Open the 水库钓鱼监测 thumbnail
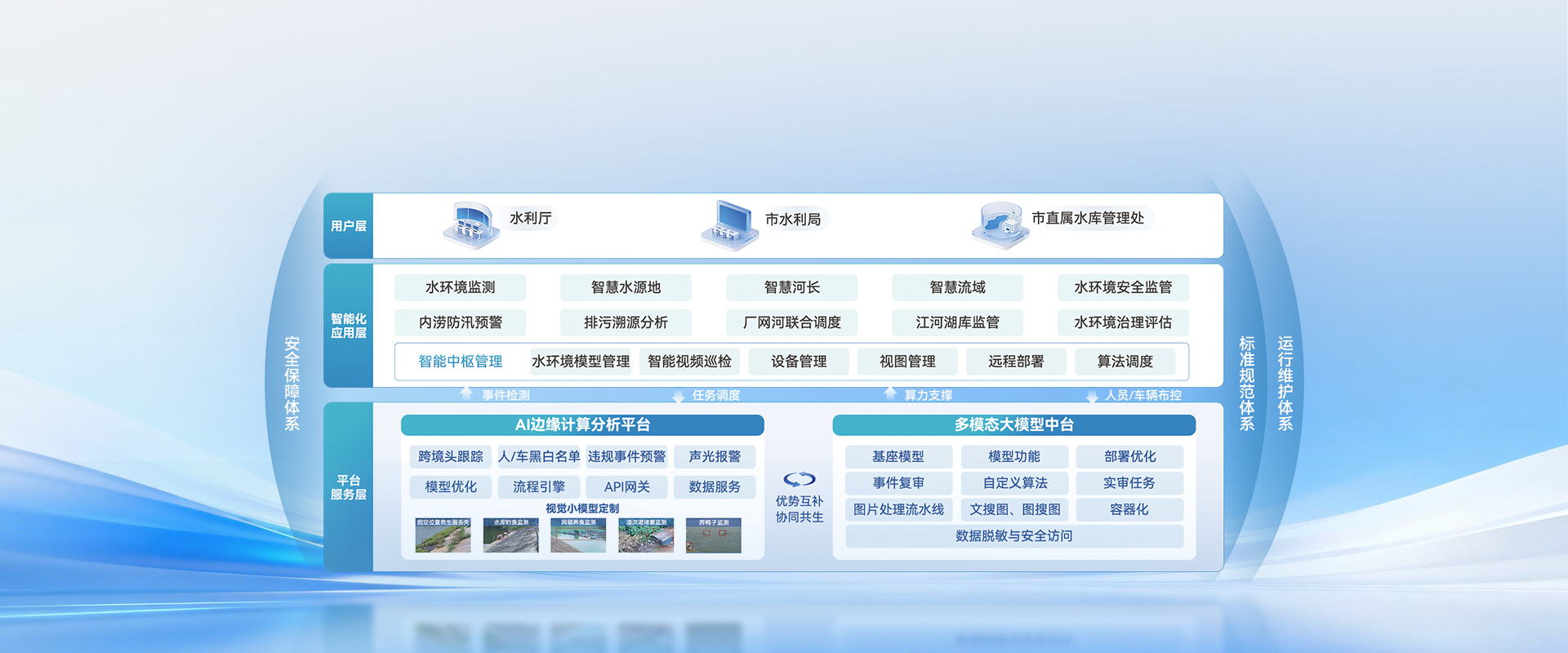The image size is (1568, 653). 510,535
